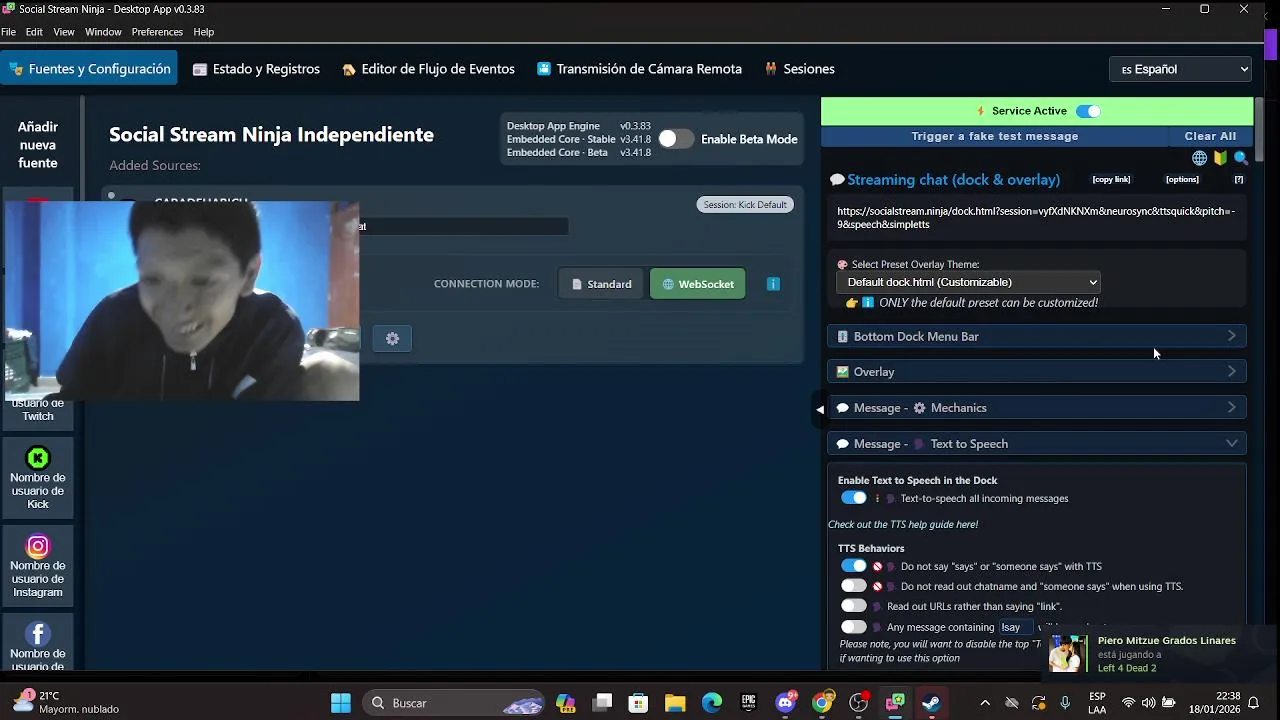
Task: Click the [?] help icon beside options
Action: click(x=1239, y=180)
